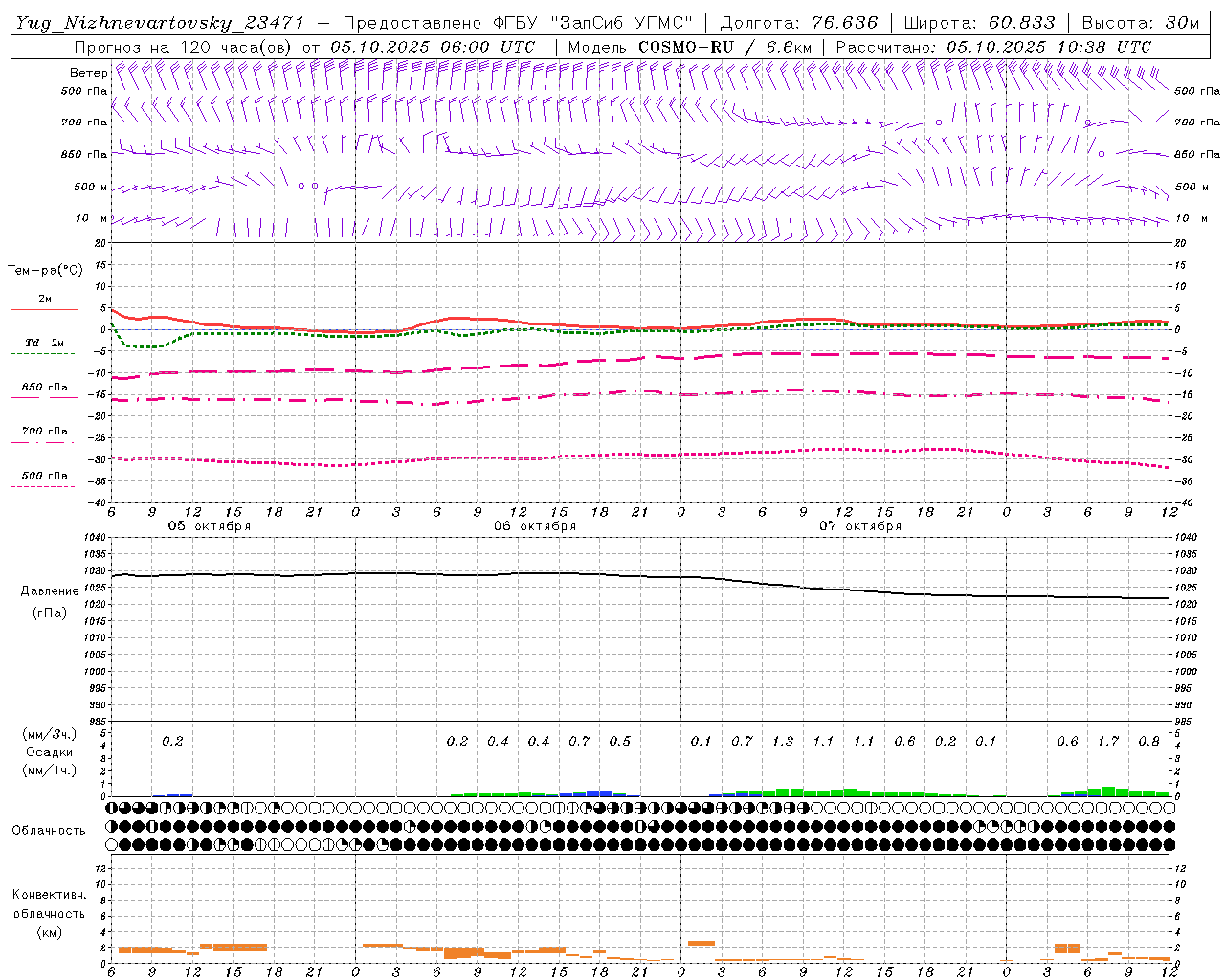Click the Высота: 30м value
This screenshot has height=980, width=1225.
1141,23
